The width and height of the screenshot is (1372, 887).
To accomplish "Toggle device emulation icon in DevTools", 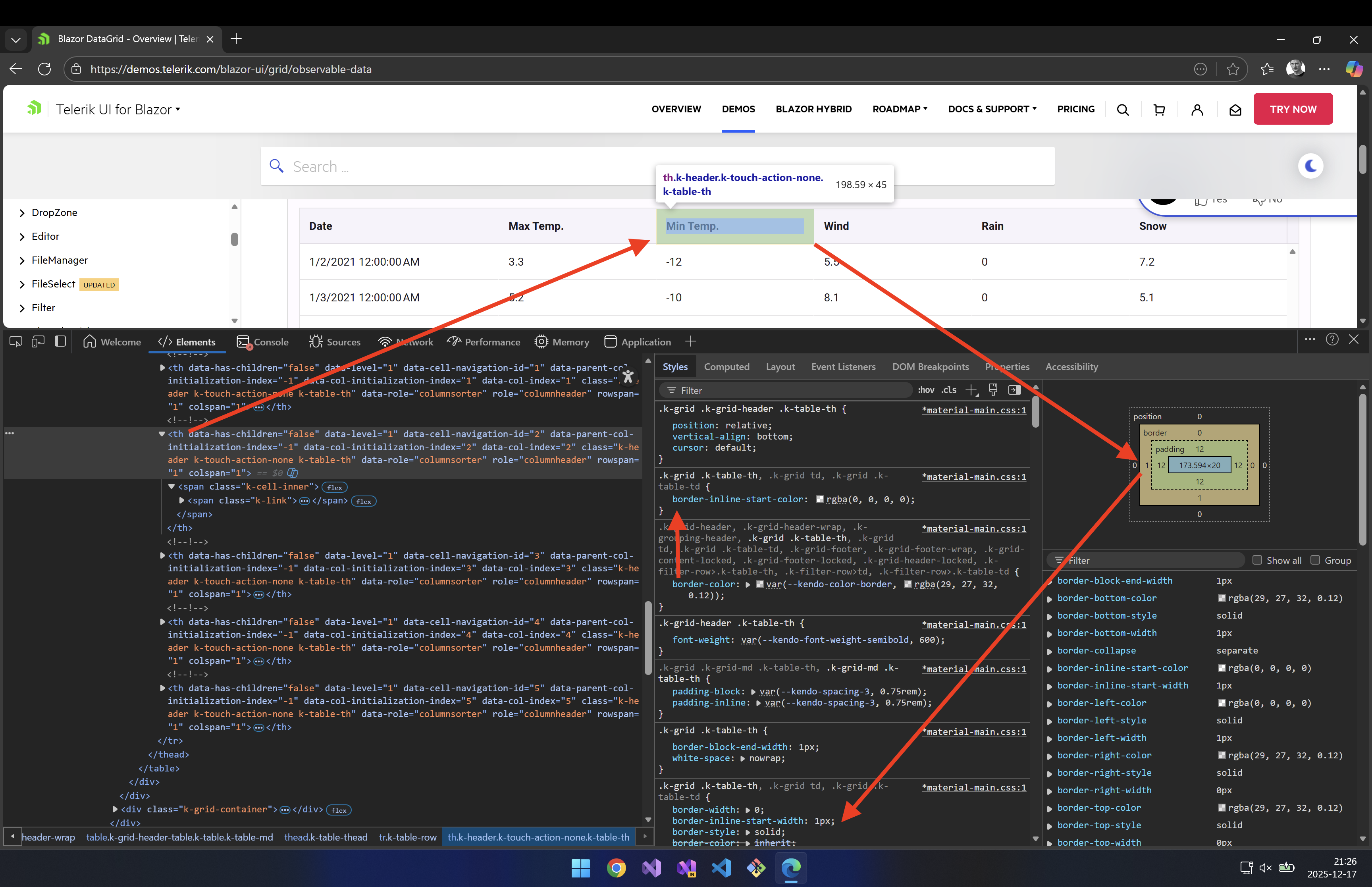I will coord(38,341).
